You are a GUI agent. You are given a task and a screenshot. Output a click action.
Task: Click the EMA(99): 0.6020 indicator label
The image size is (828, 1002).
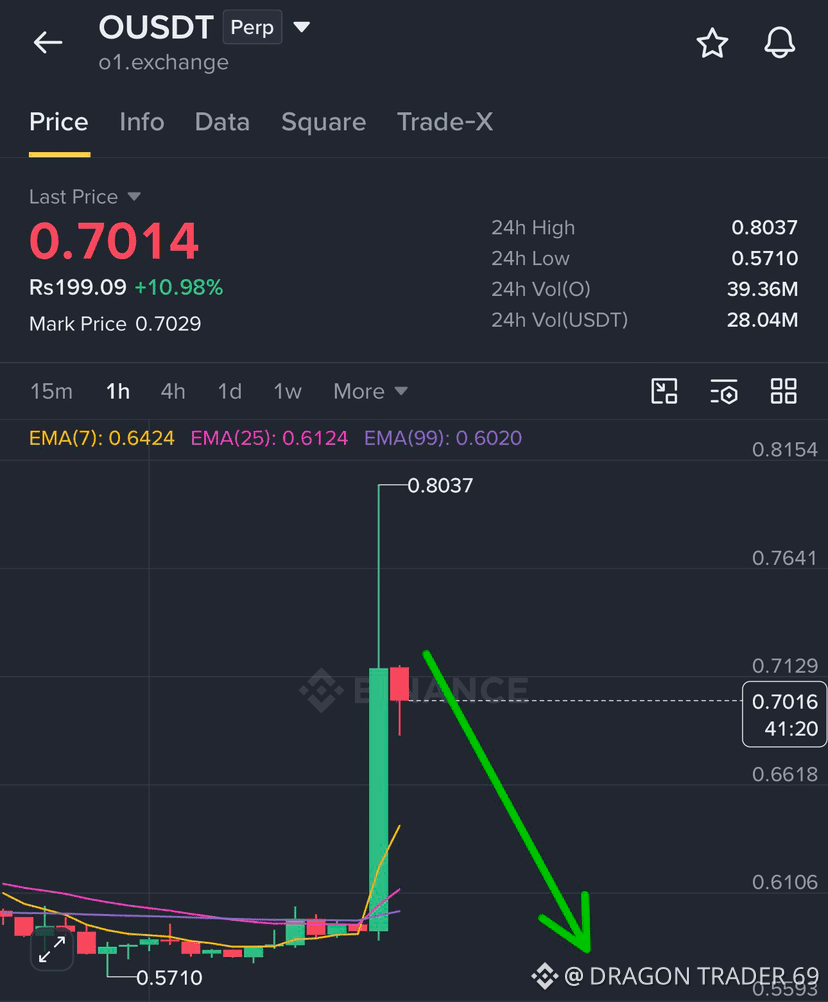(443, 438)
